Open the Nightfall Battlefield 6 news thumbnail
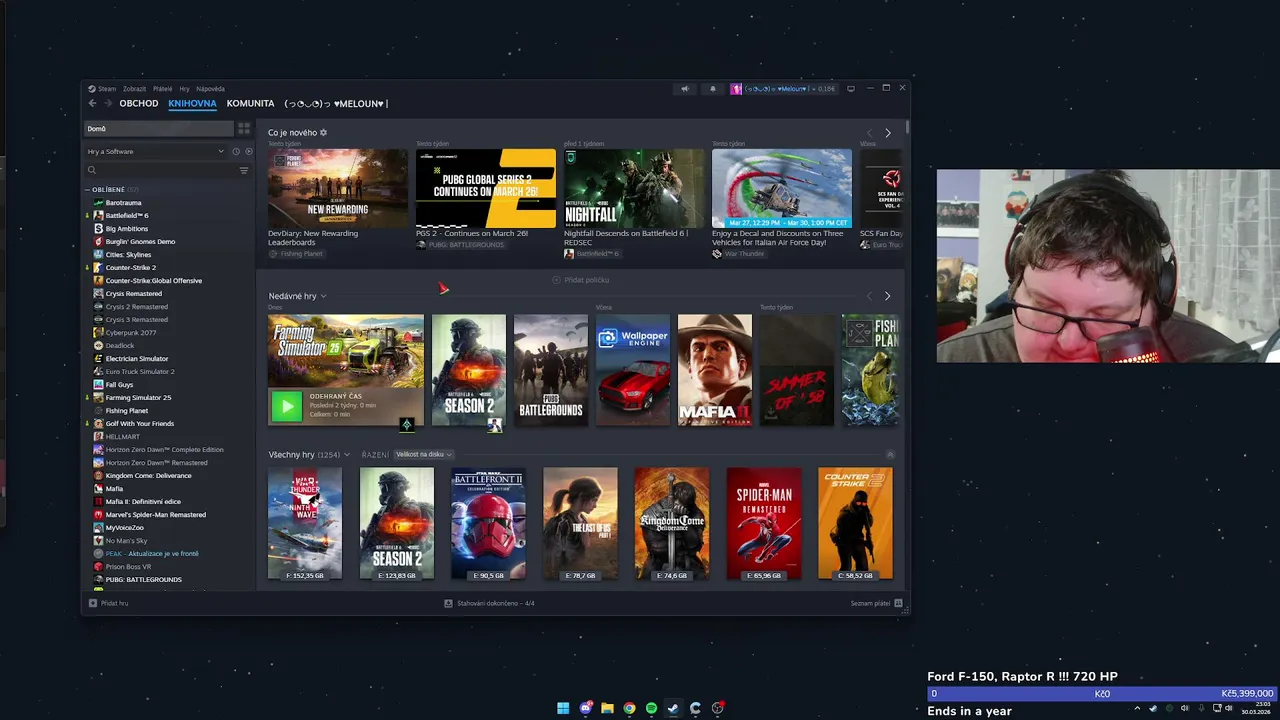Viewport: 1280px width, 720px height. click(x=634, y=189)
